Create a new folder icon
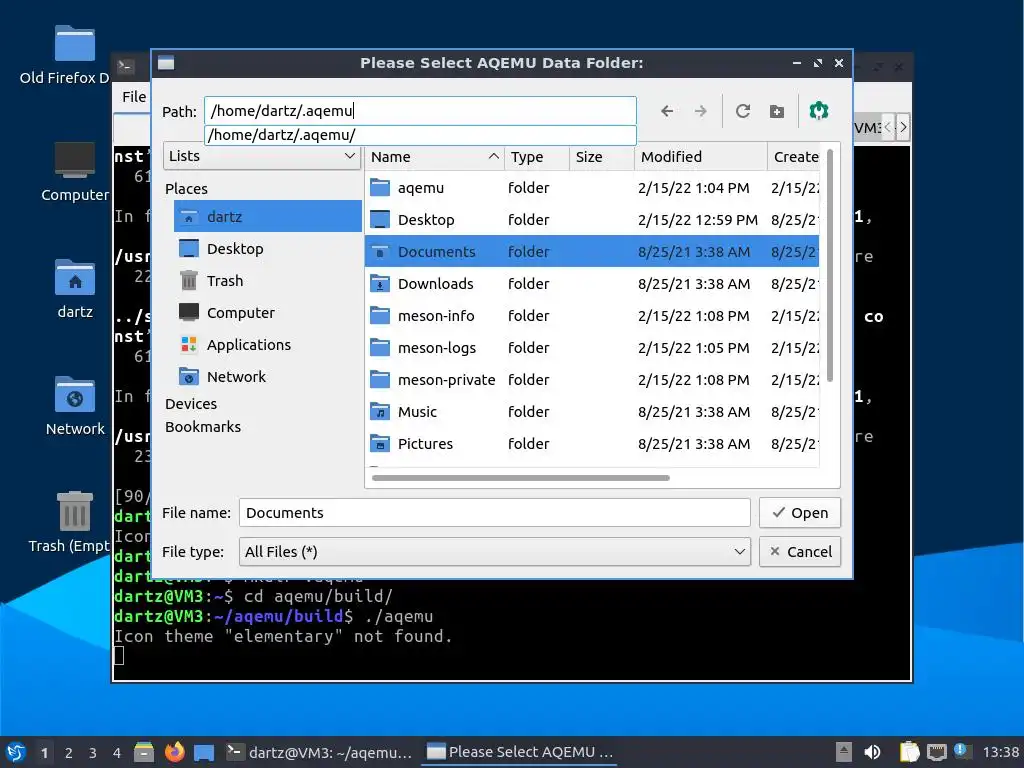Viewport: 1024px width, 768px height. pyautogui.click(x=776, y=112)
